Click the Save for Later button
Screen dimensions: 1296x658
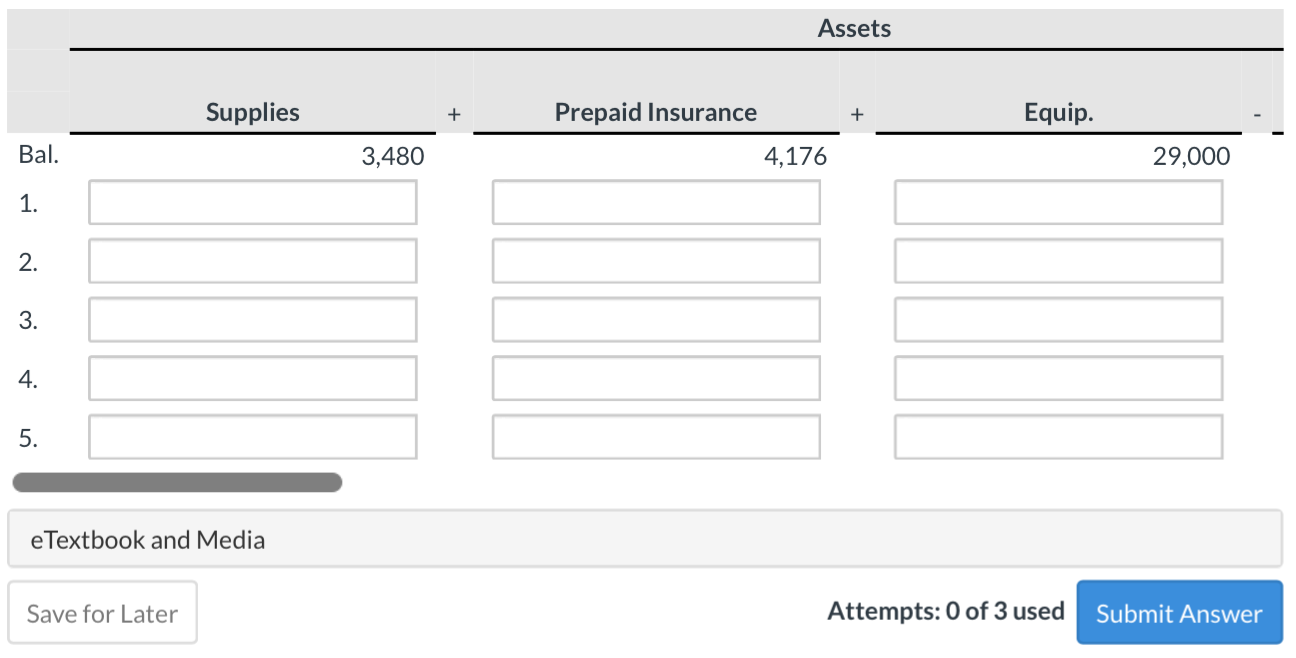tap(103, 613)
